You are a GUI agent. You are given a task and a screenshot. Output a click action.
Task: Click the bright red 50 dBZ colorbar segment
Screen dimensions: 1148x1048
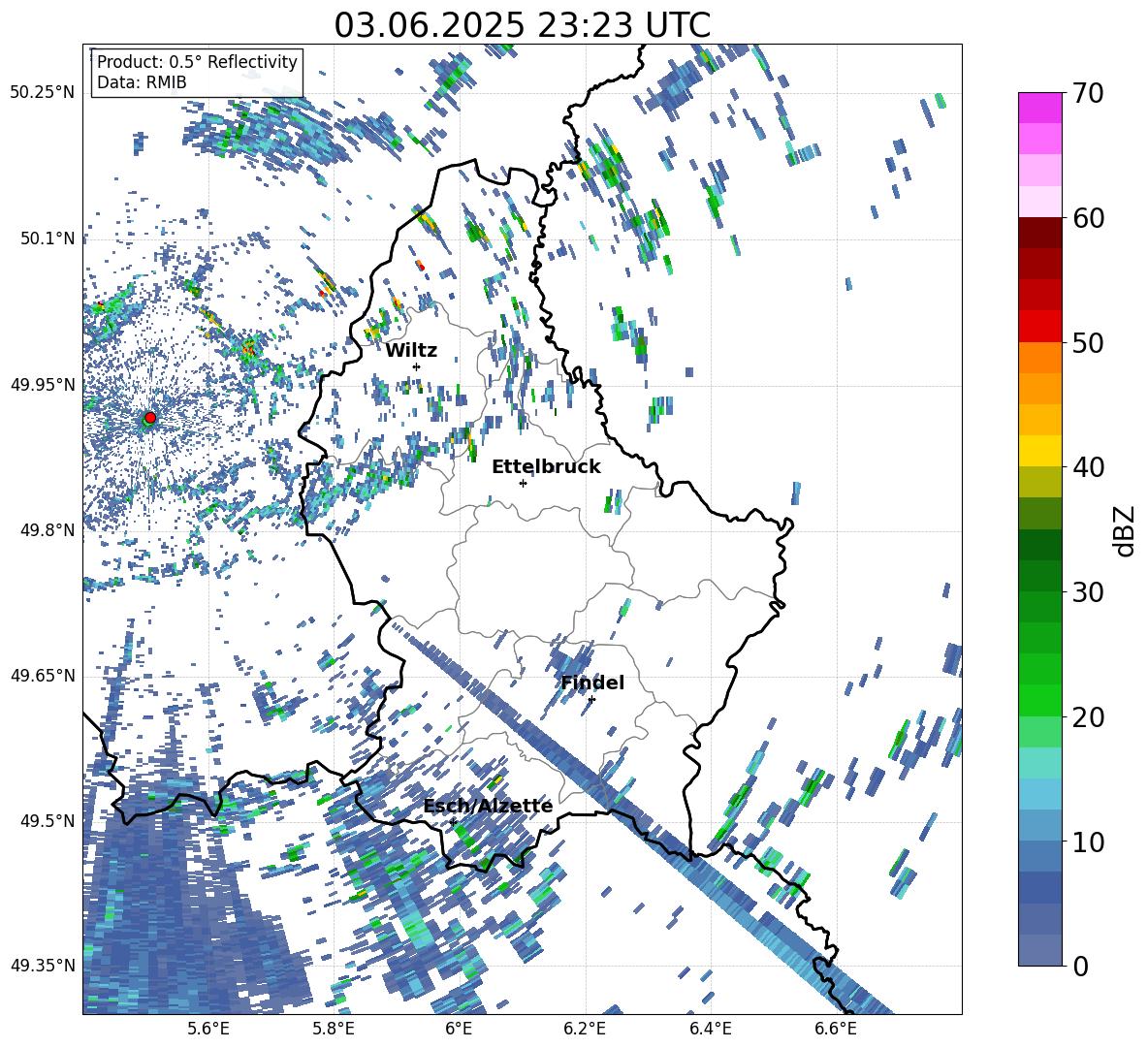tap(1039, 327)
